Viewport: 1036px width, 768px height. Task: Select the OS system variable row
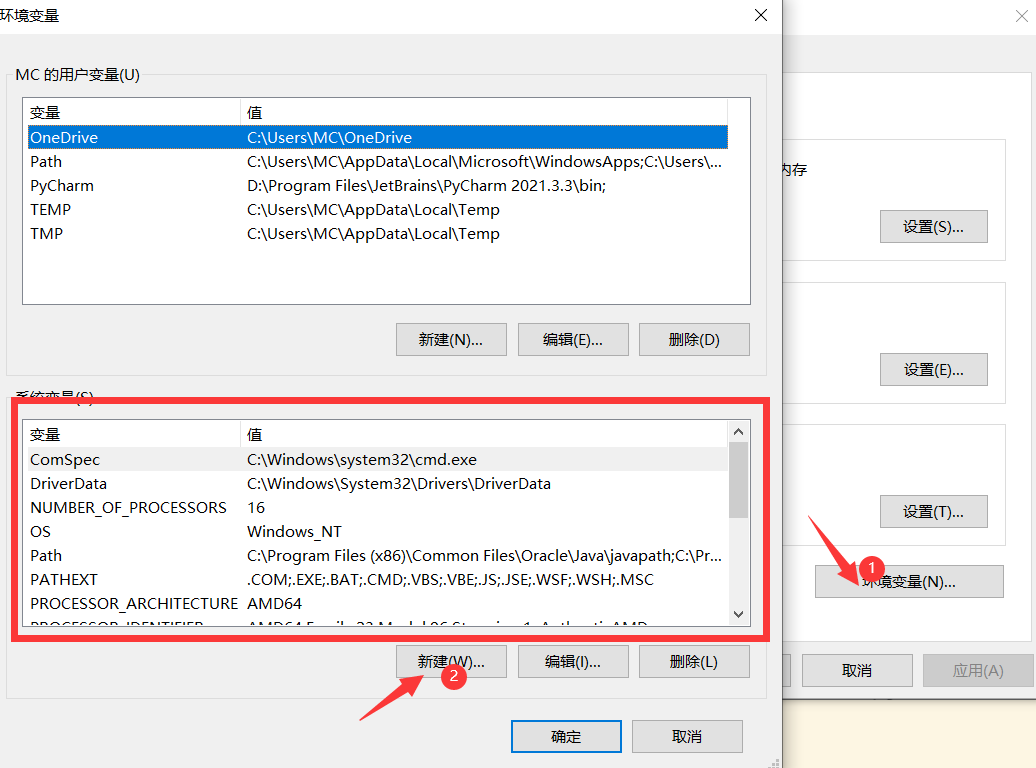(x=377, y=531)
